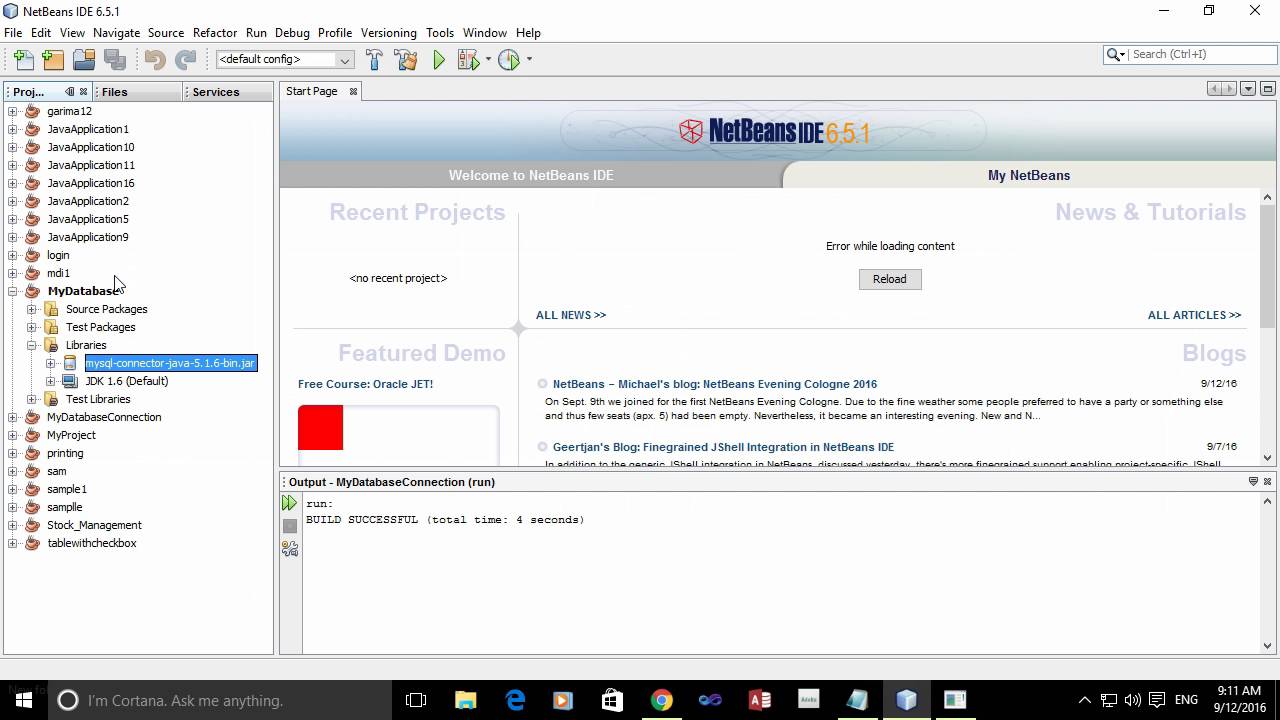The image size is (1280, 720).
Task: Open the Windows Start button
Action: 23,700
